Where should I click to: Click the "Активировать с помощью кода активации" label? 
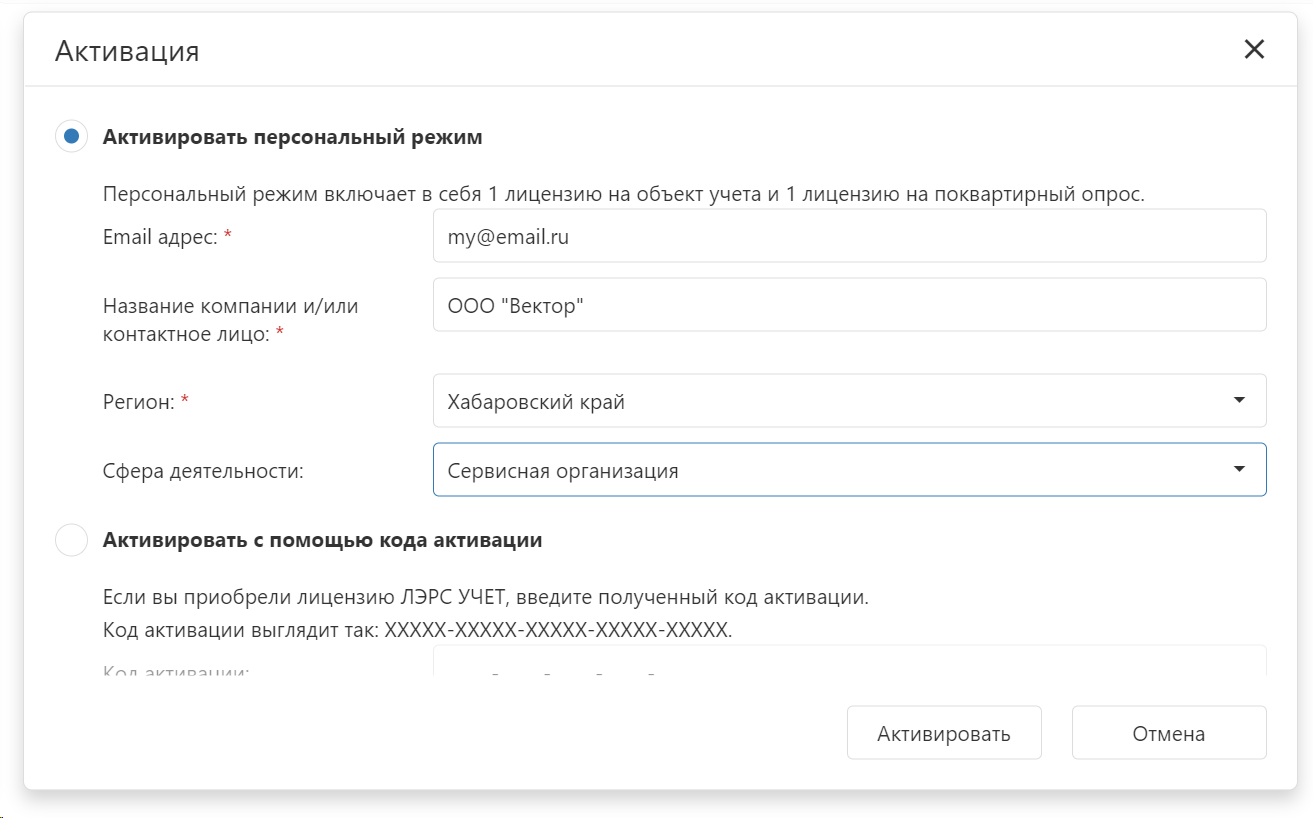click(x=322, y=540)
